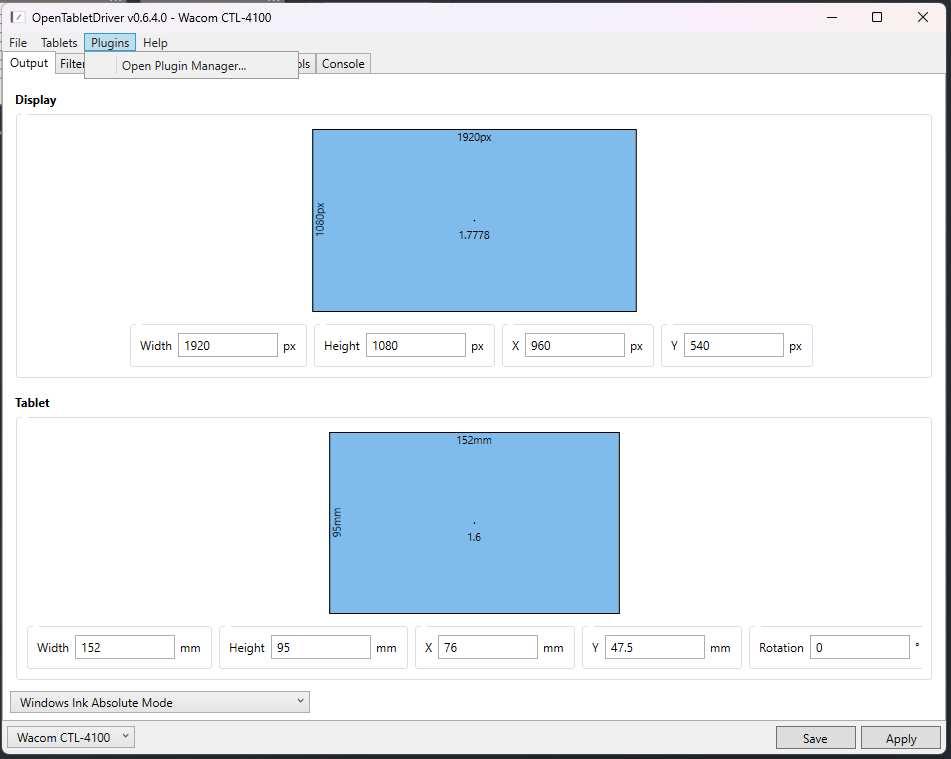This screenshot has height=759, width=951.
Task: Open the Wacom CTL-4100 tablet selector
Action: click(x=70, y=736)
